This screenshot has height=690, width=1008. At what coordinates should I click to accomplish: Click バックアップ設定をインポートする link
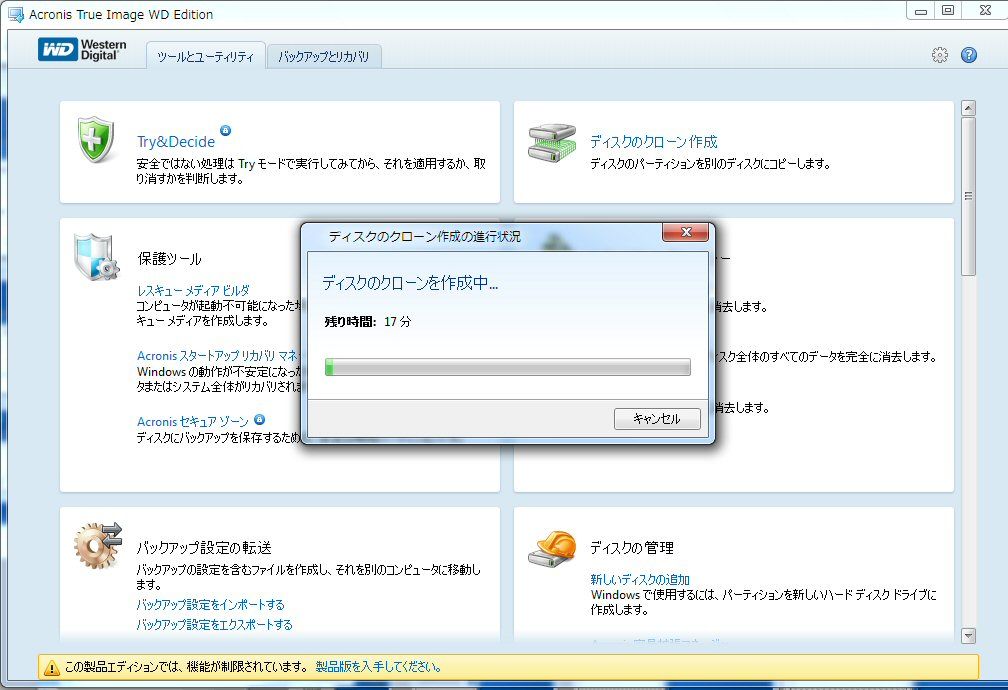(210, 604)
